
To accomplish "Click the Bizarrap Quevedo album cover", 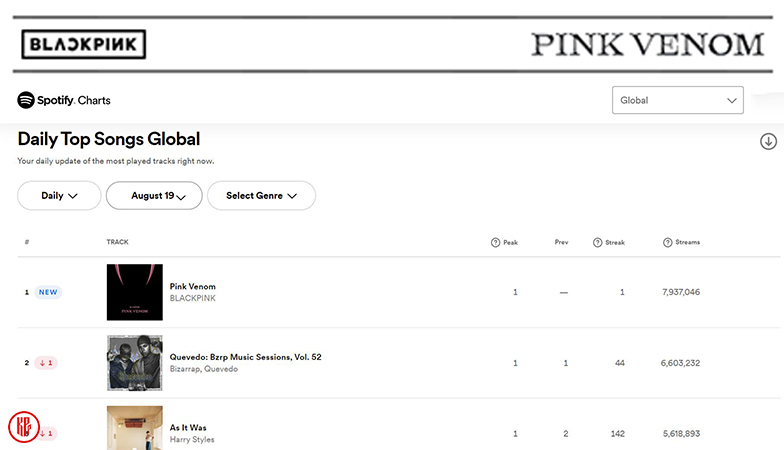I will coord(134,362).
